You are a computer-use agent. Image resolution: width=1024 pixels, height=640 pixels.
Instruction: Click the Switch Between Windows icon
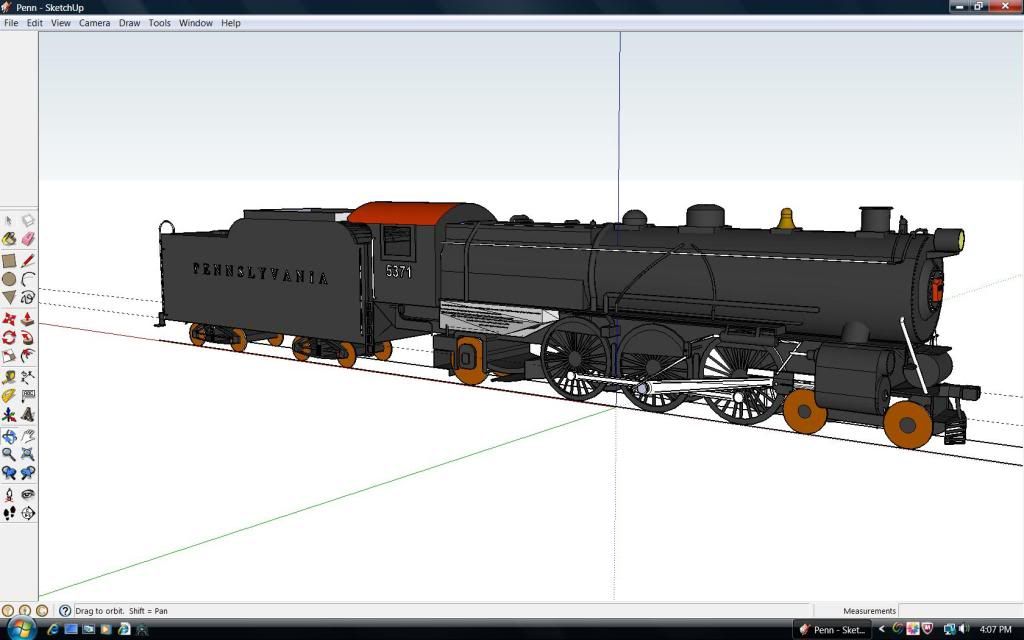88,630
